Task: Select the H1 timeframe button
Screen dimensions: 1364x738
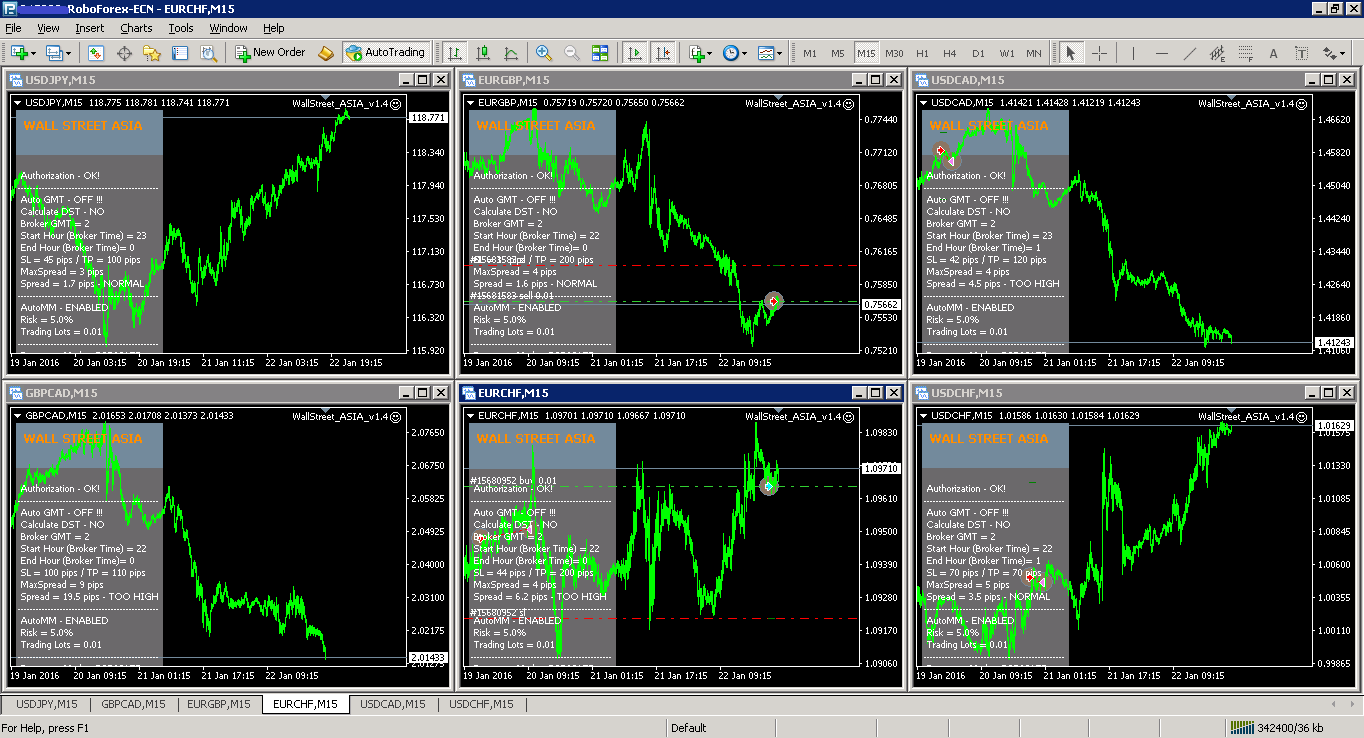Action: tap(922, 53)
